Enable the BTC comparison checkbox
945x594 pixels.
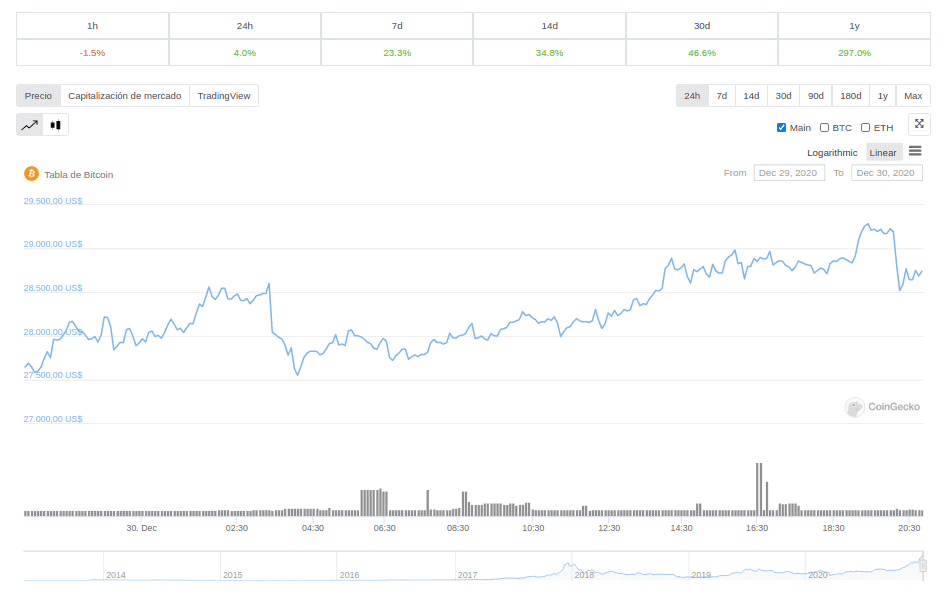[824, 128]
